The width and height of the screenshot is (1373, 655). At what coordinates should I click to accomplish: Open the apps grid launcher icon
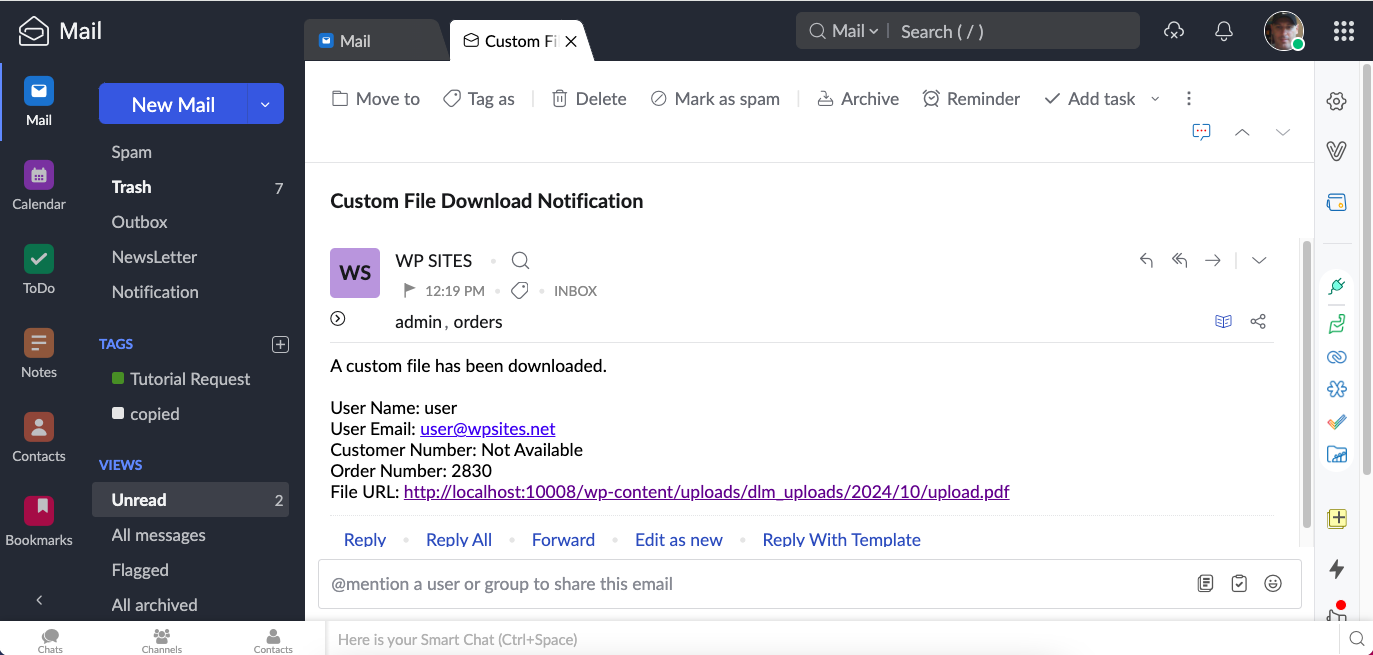[x=1344, y=31]
